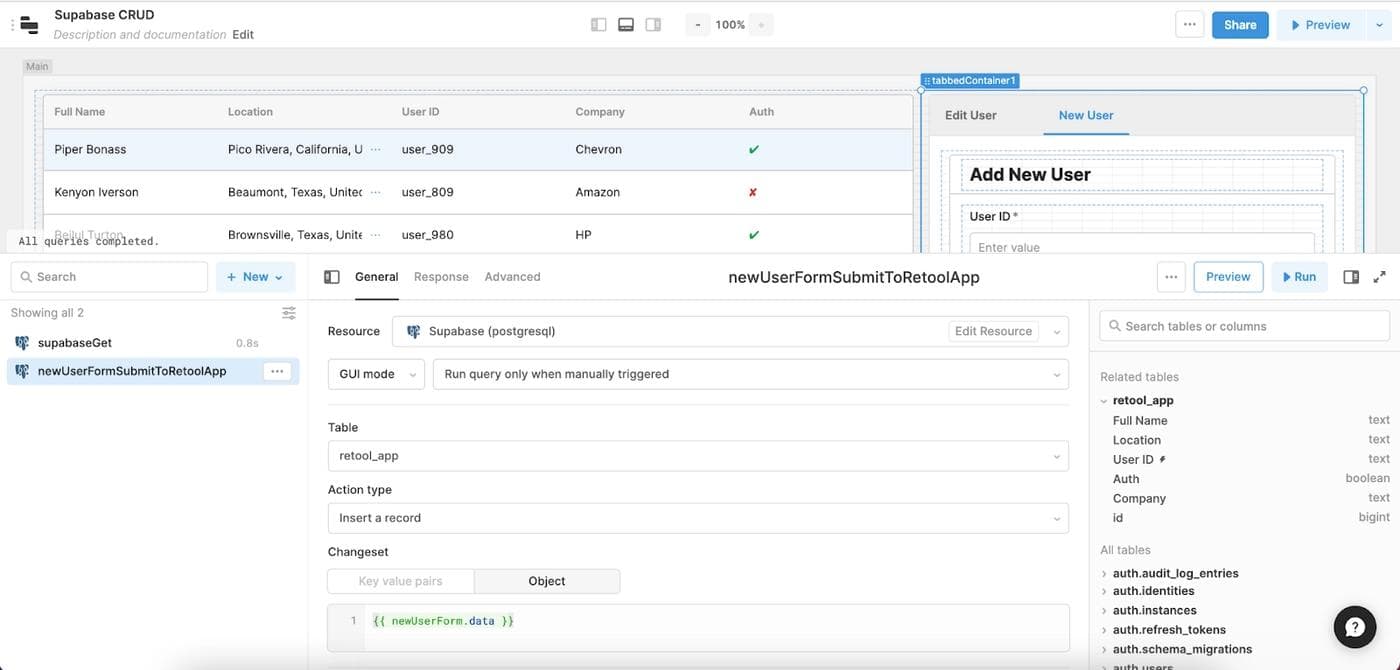The image size is (1400, 670).
Task: Expand query editor to fullscreen
Action: [x=1379, y=277]
